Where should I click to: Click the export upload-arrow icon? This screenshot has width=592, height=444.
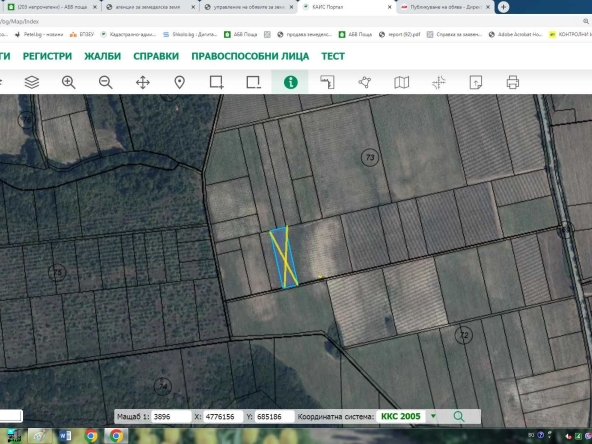pos(475,82)
